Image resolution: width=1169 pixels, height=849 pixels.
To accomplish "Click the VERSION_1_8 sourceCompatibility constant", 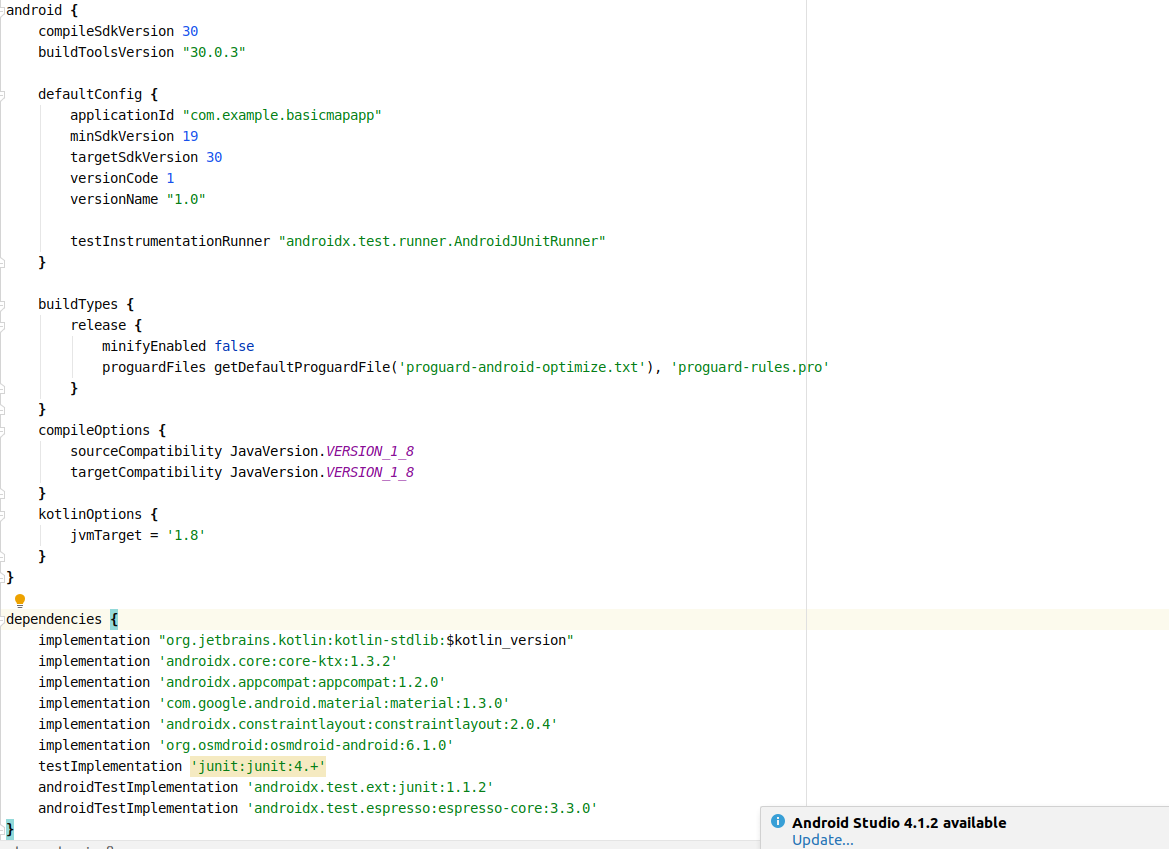I will click(x=369, y=451).
